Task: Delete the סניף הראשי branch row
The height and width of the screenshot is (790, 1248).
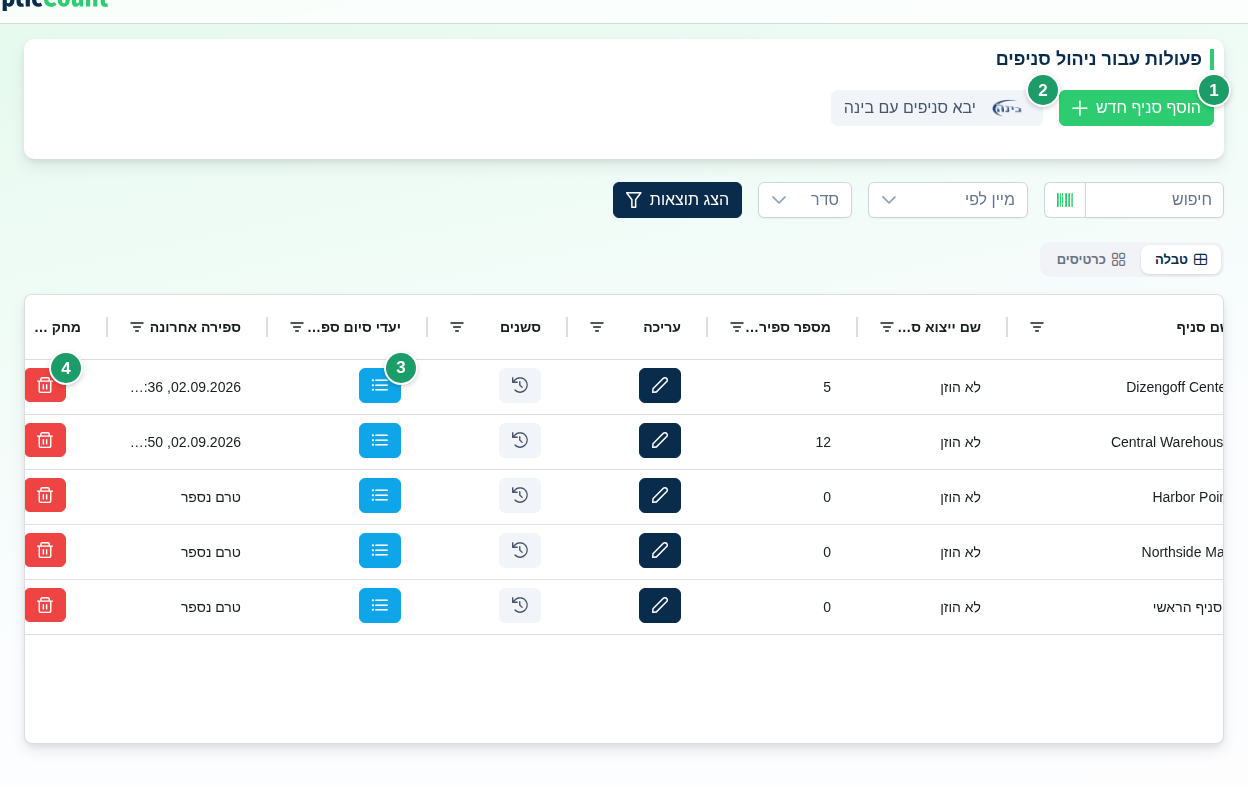Action: 45,605
